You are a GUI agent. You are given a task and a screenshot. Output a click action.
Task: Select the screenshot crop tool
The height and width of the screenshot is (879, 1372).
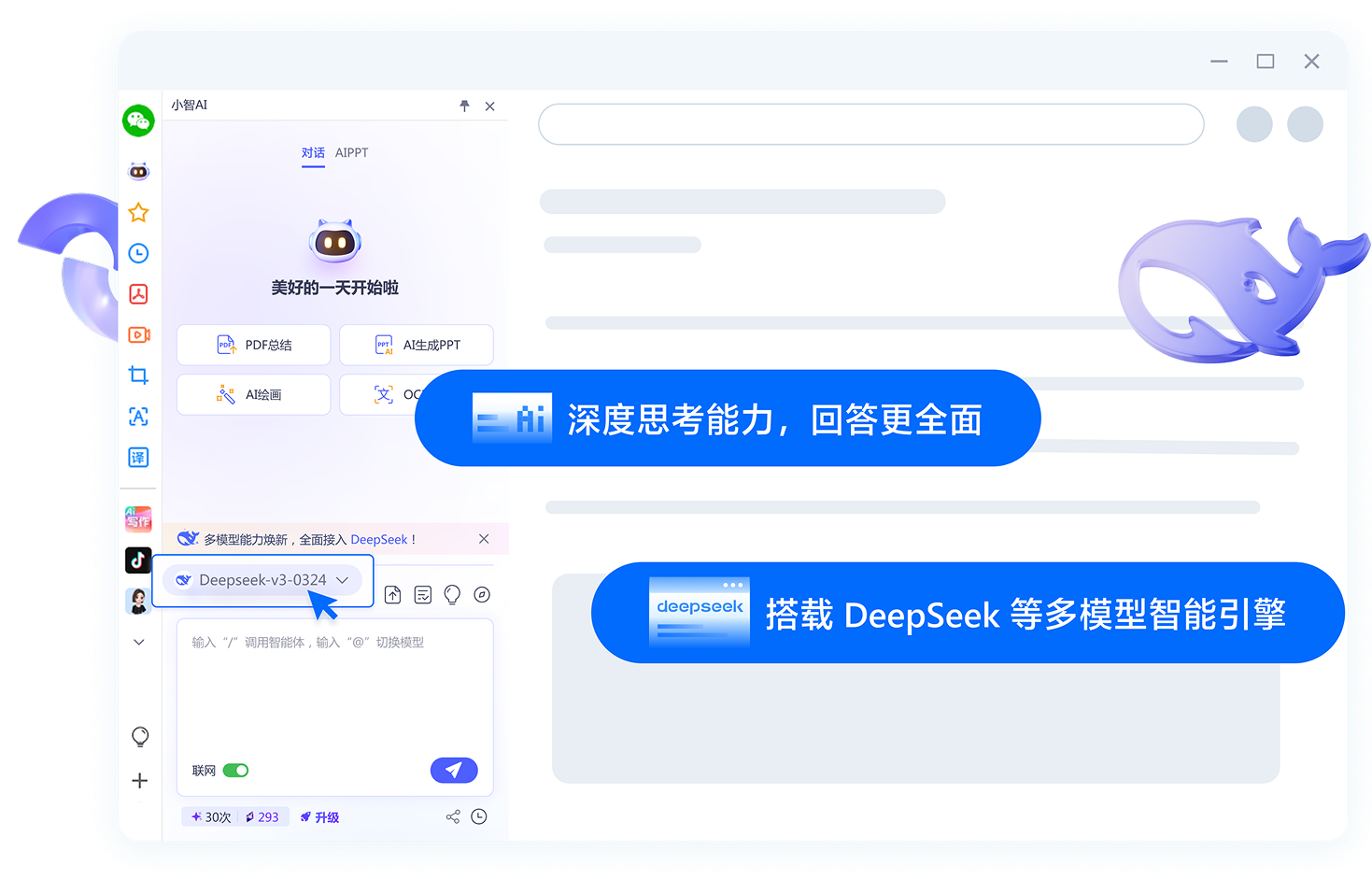pos(137,375)
